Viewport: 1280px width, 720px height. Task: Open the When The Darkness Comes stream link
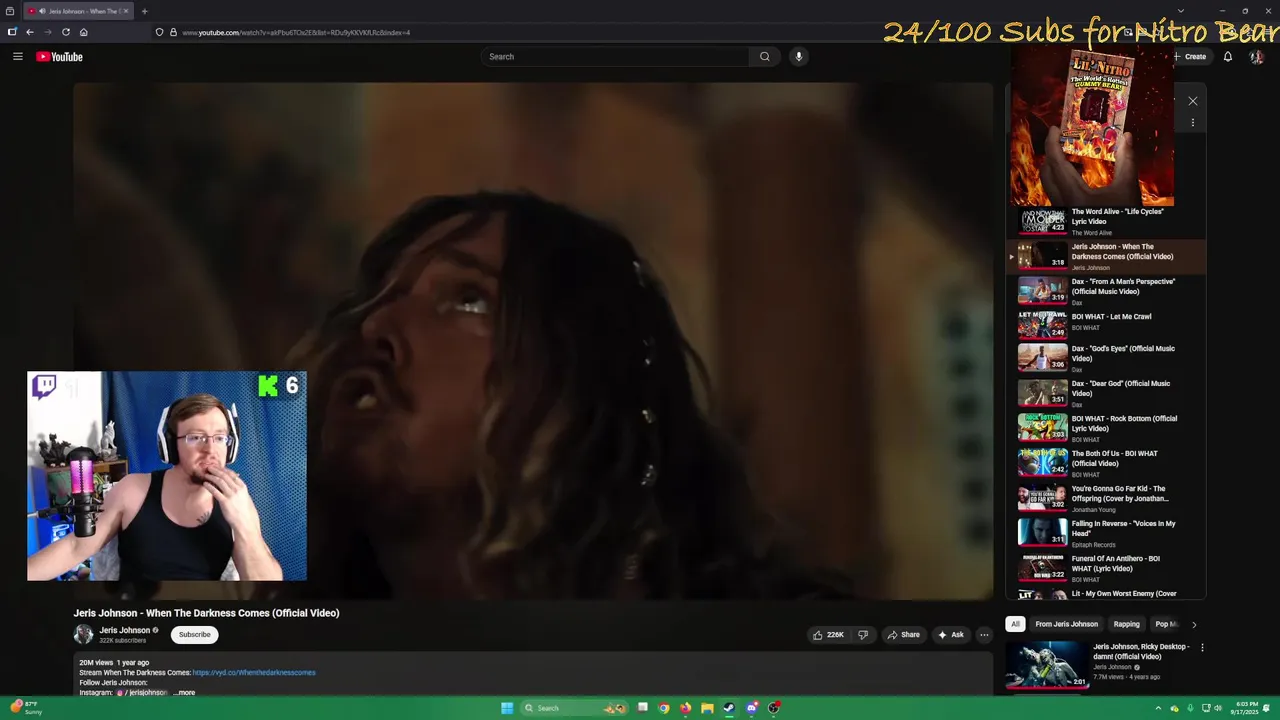point(254,673)
